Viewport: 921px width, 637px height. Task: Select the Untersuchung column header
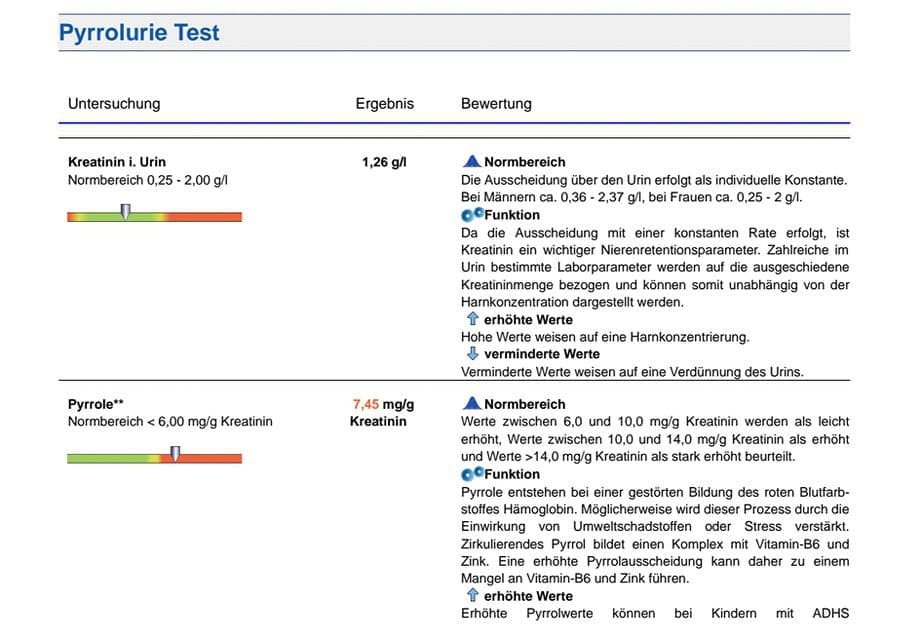point(114,103)
